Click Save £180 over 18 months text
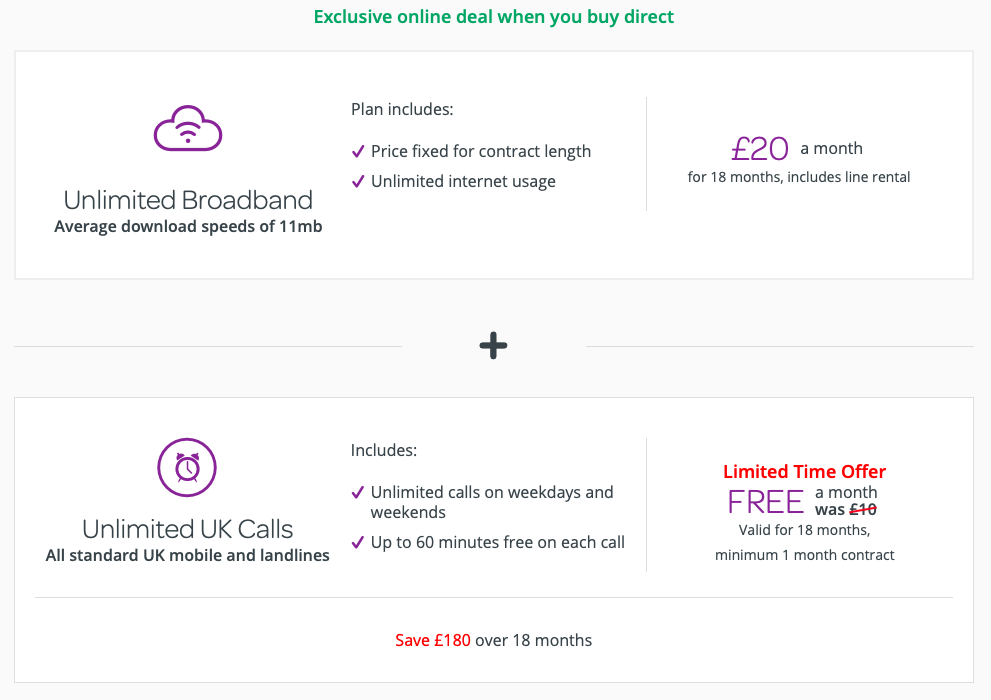991x700 pixels. [x=494, y=640]
